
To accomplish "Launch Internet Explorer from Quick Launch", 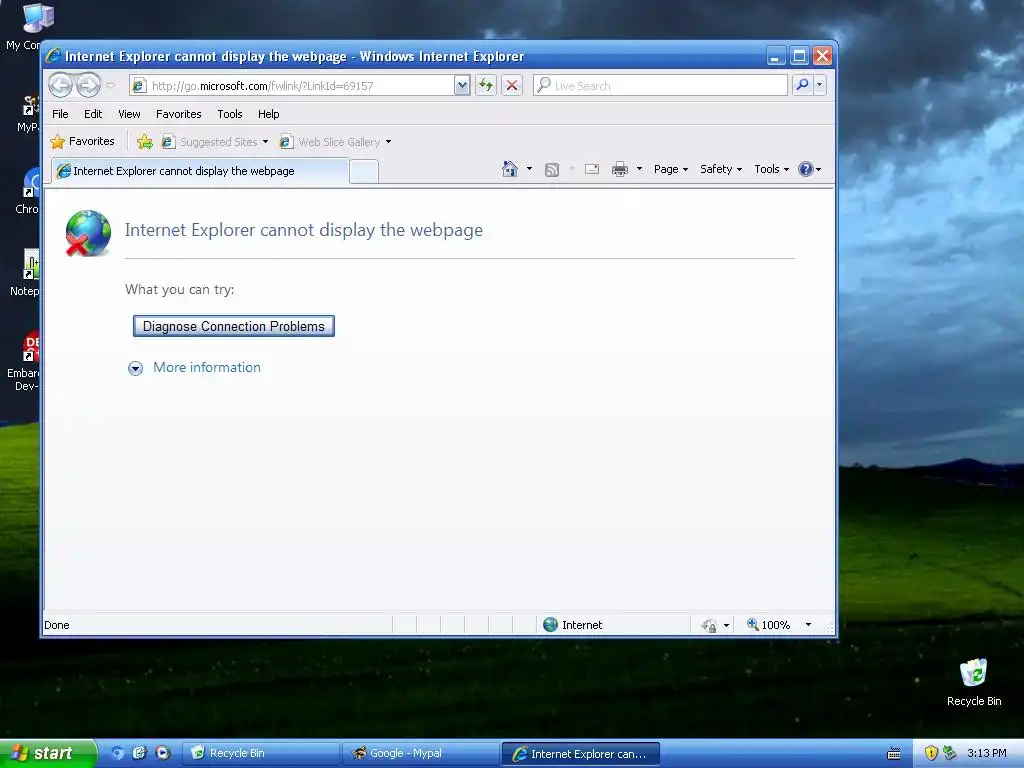I will pos(140,753).
